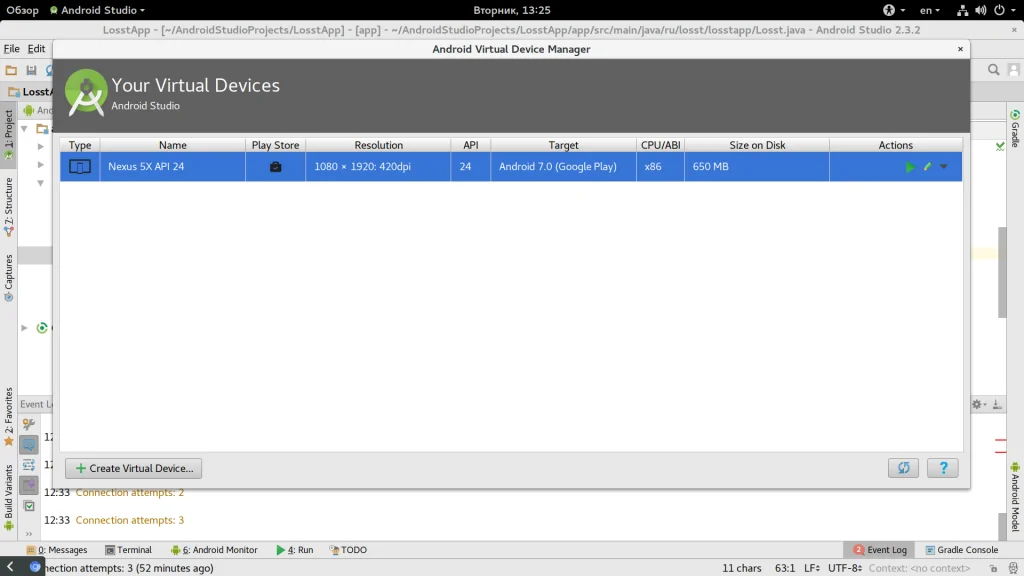This screenshot has width=1024, height=576.
Task: Open the TODO tab
Action: [x=348, y=550]
